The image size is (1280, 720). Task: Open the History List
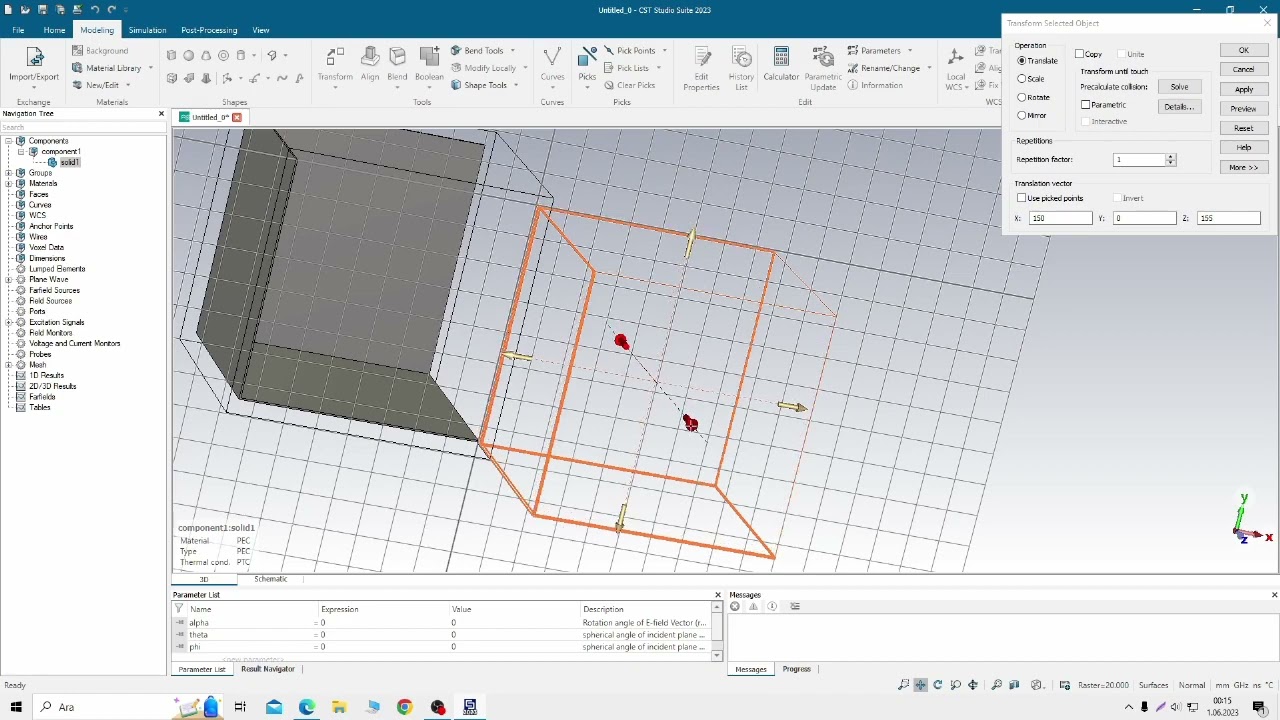(x=741, y=68)
